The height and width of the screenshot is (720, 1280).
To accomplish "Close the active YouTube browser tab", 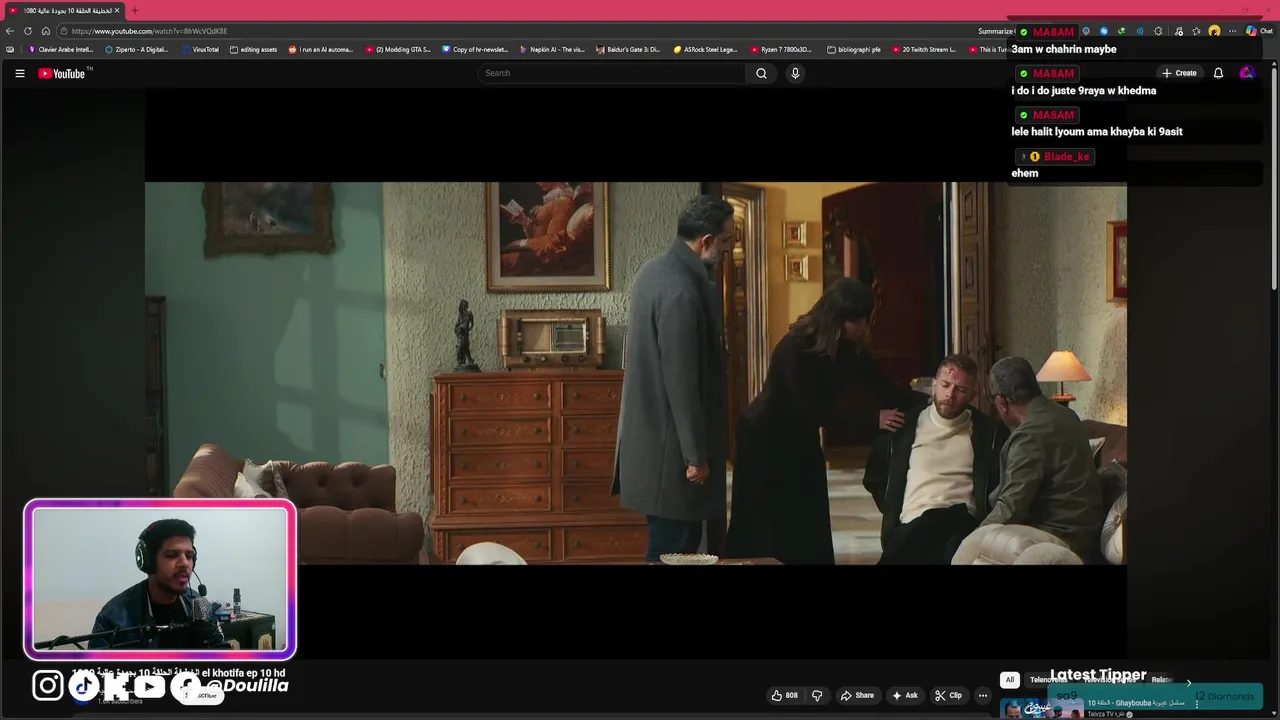I will tap(117, 10).
